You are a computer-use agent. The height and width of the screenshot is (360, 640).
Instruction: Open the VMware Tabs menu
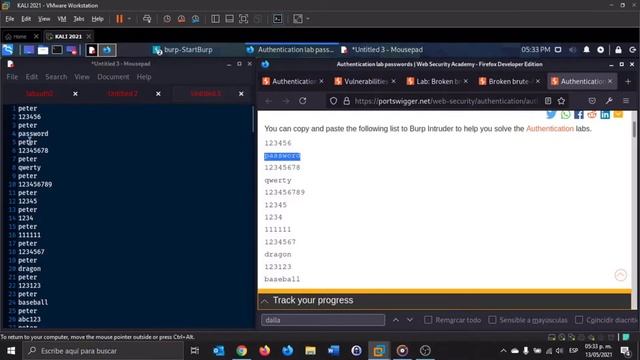(x=79, y=19)
